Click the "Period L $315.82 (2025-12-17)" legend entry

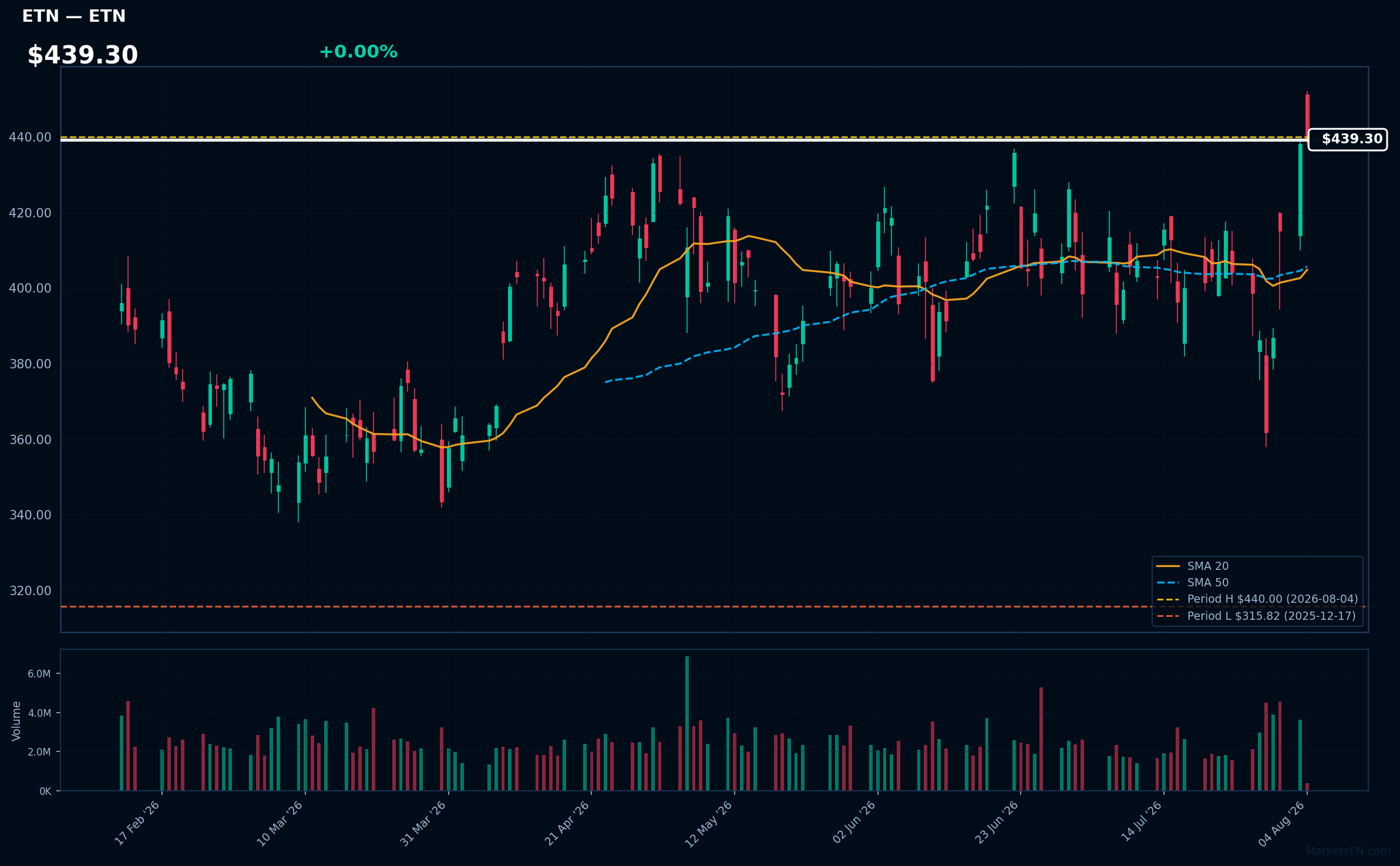[x=1256, y=616]
